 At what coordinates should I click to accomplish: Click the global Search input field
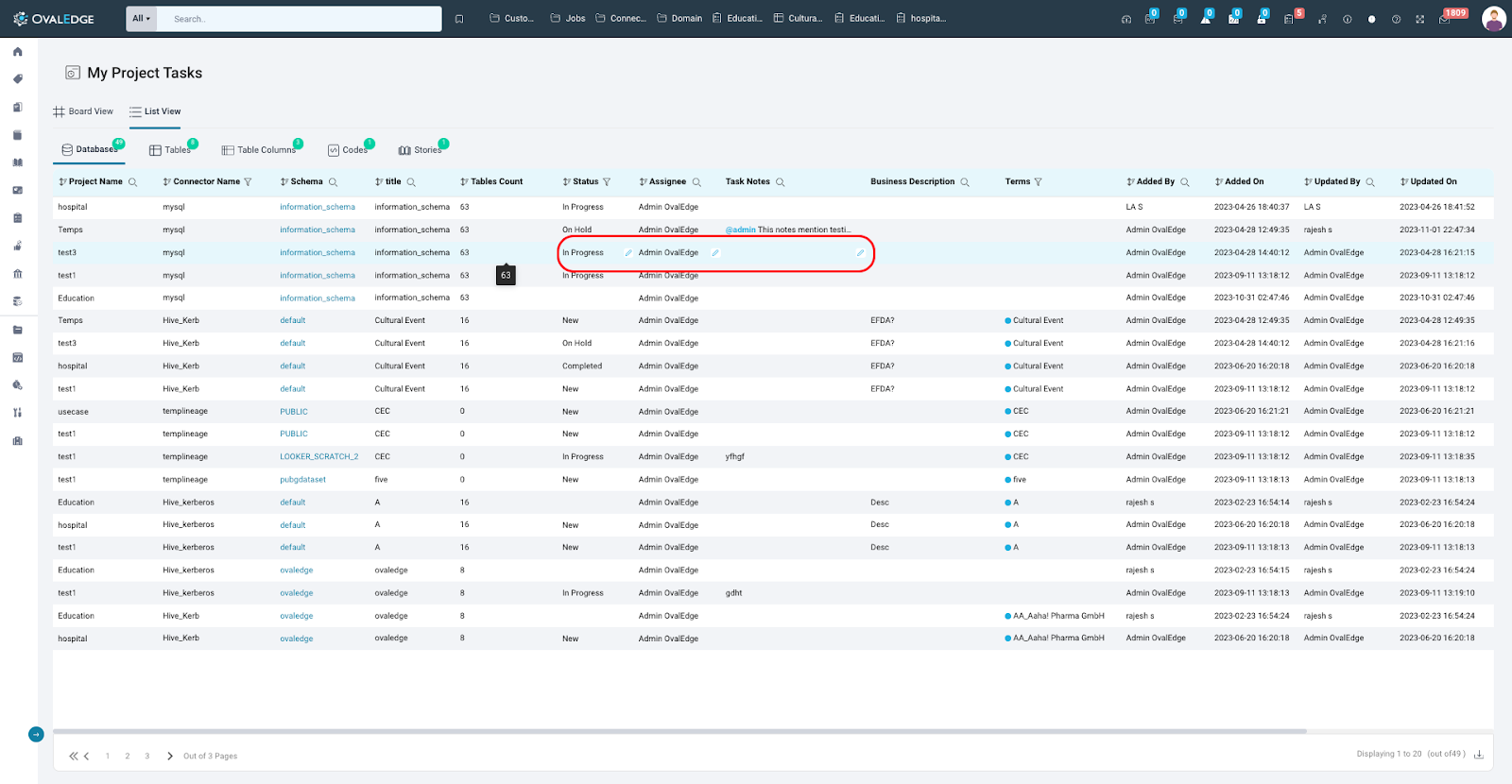tap(299, 19)
